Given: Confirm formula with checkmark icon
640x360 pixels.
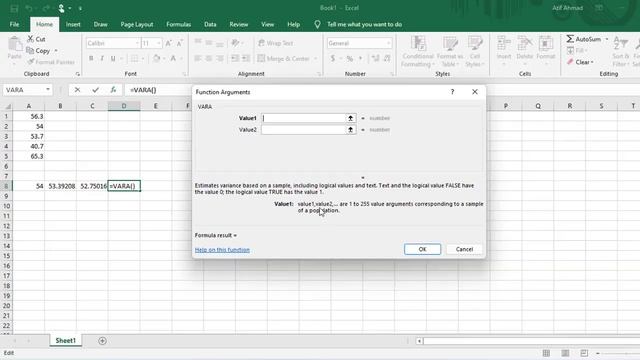Looking at the screenshot, I should [96, 90].
